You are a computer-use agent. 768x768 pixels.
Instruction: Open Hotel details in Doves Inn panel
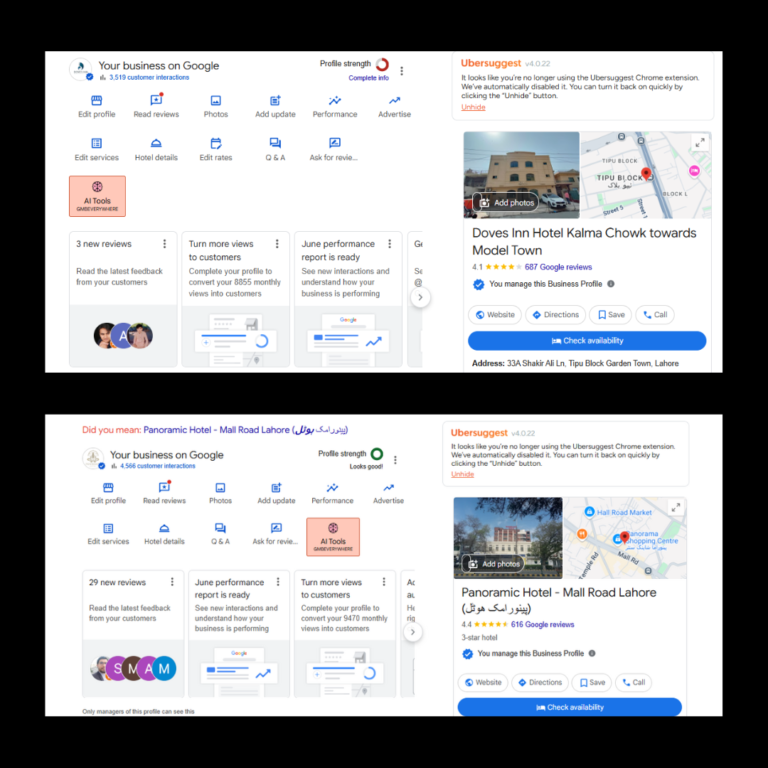pyautogui.click(x=156, y=150)
